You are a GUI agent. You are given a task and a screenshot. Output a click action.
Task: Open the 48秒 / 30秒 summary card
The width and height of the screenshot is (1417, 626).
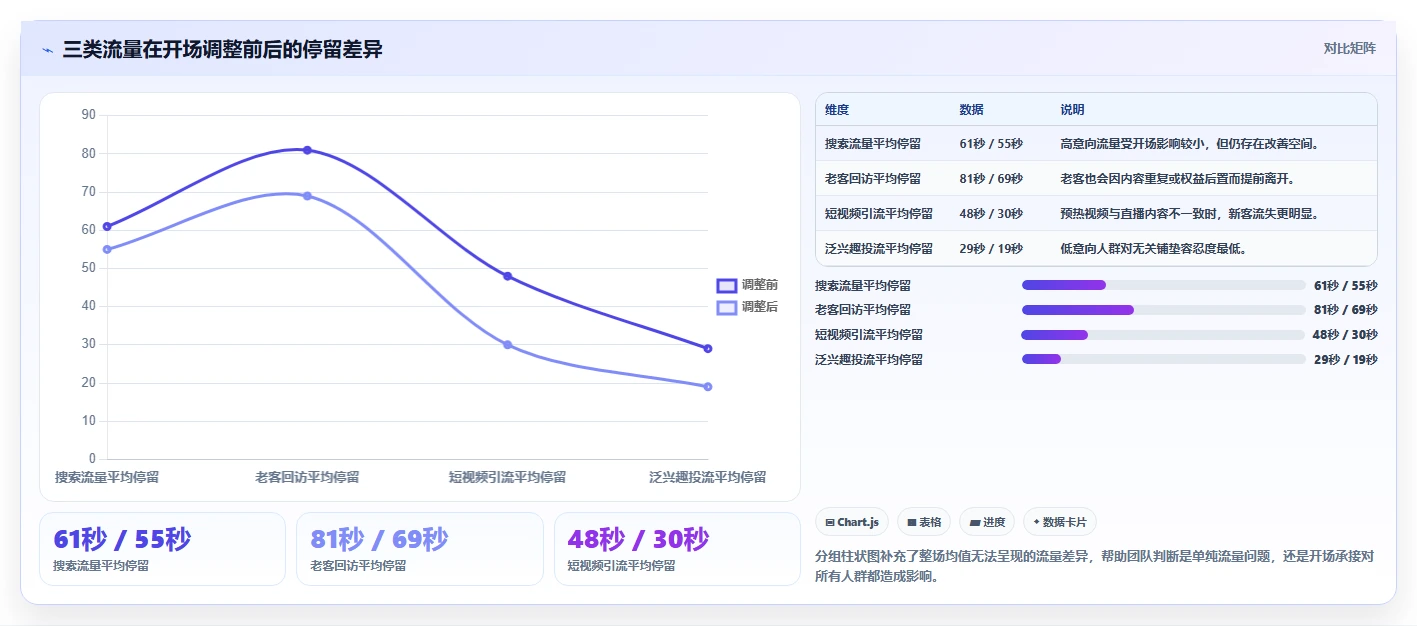pyautogui.click(x=677, y=549)
